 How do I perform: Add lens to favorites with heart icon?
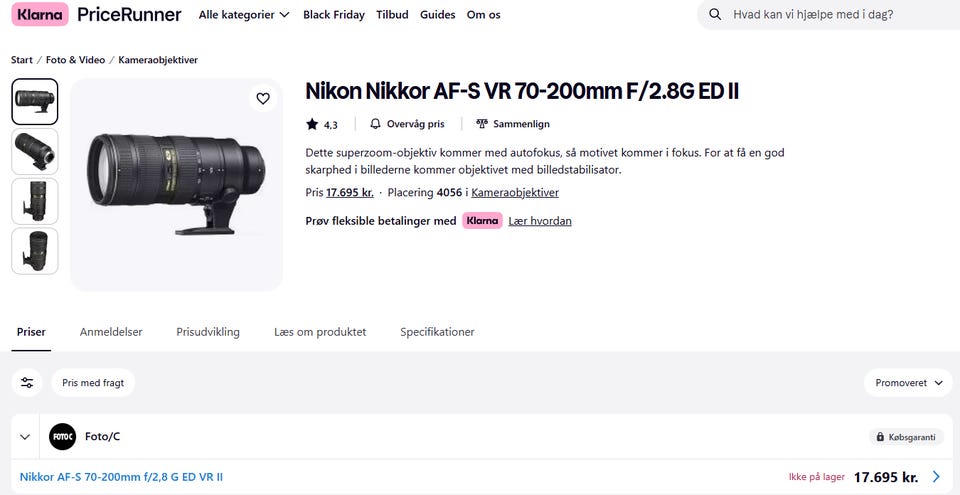263,98
